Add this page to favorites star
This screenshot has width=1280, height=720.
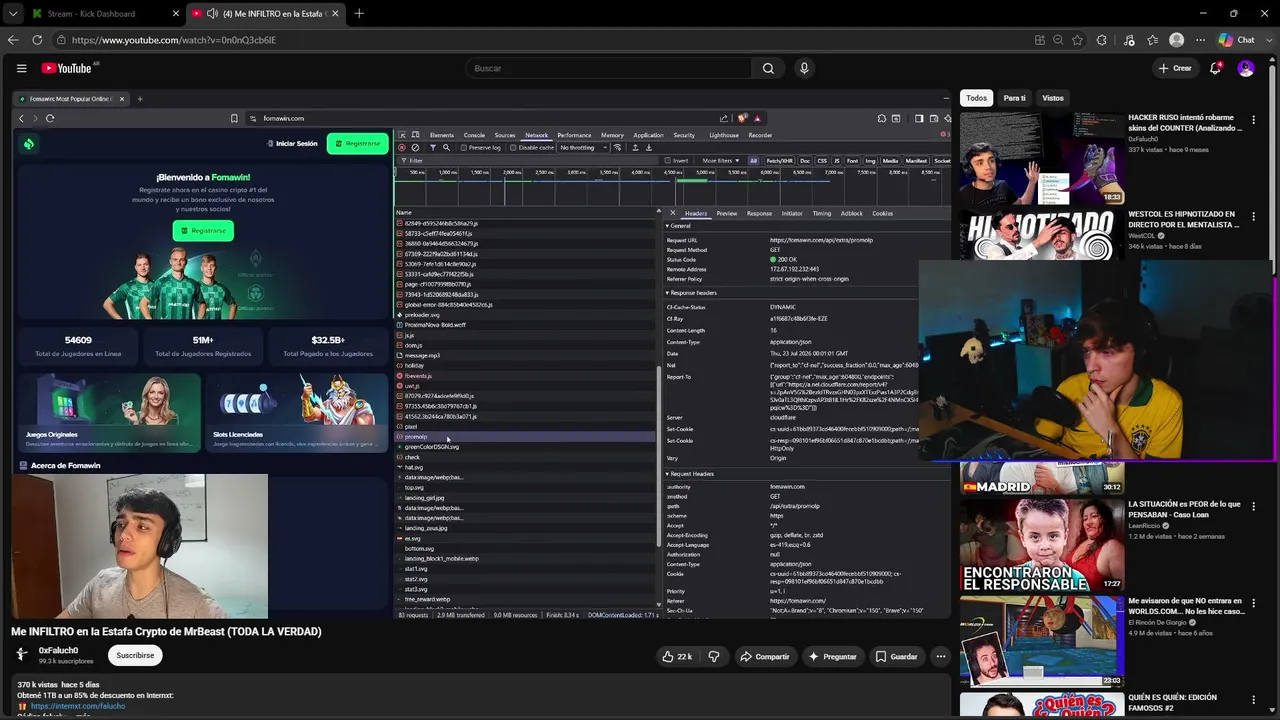tap(1077, 40)
